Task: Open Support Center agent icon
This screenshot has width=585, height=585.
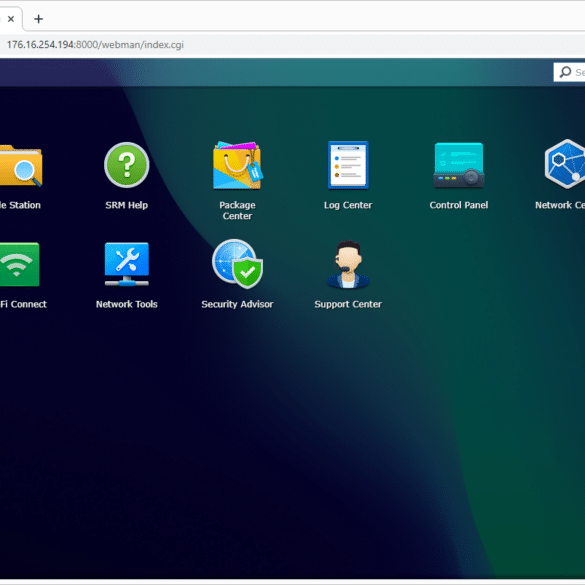Action: coord(348,265)
